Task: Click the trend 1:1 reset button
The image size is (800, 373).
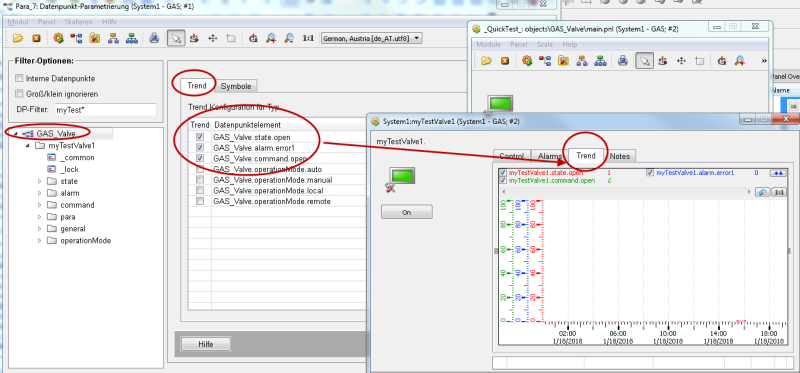Action: point(779,192)
